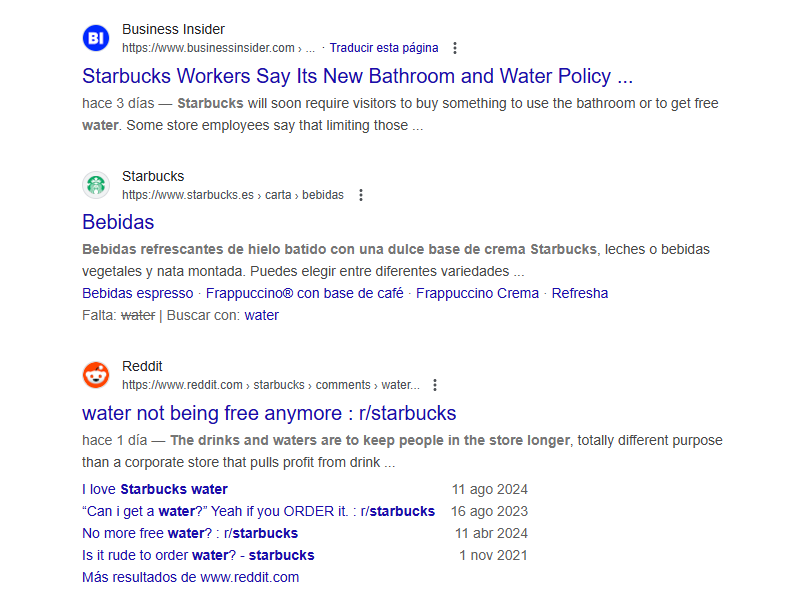791x614 pixels.
Task: Open 'Frappuccino® con base de café' sitelink
Action: [x=305, y=293]
